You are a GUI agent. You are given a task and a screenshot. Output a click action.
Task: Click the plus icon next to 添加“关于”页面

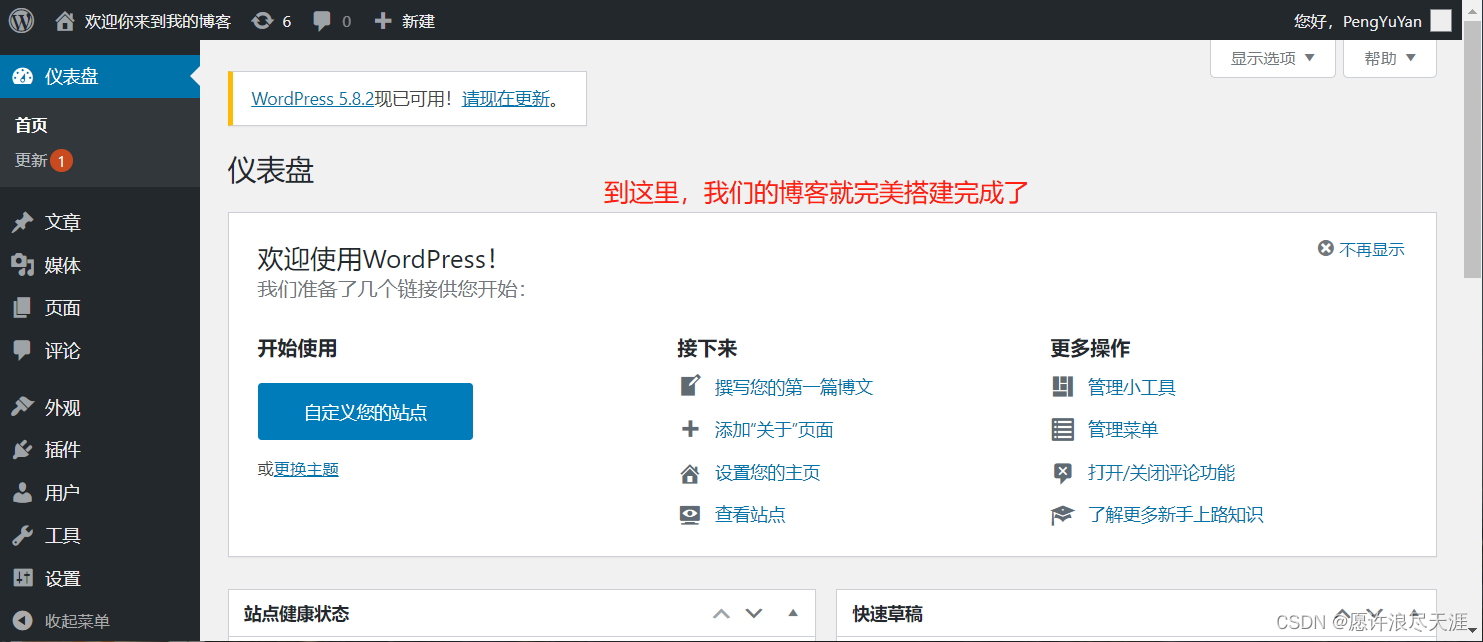690,429
